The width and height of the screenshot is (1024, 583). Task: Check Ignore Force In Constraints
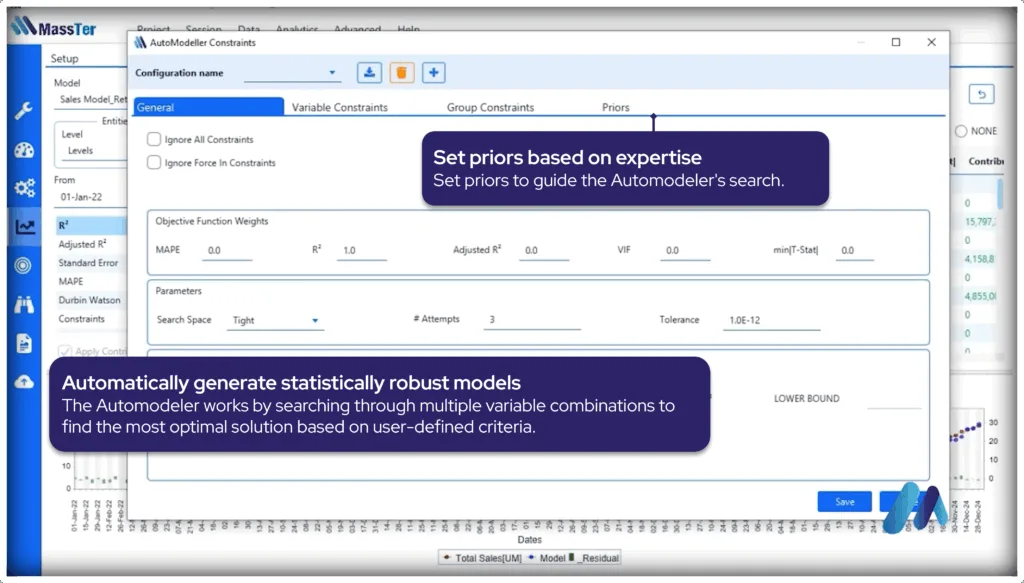point(154,162)
